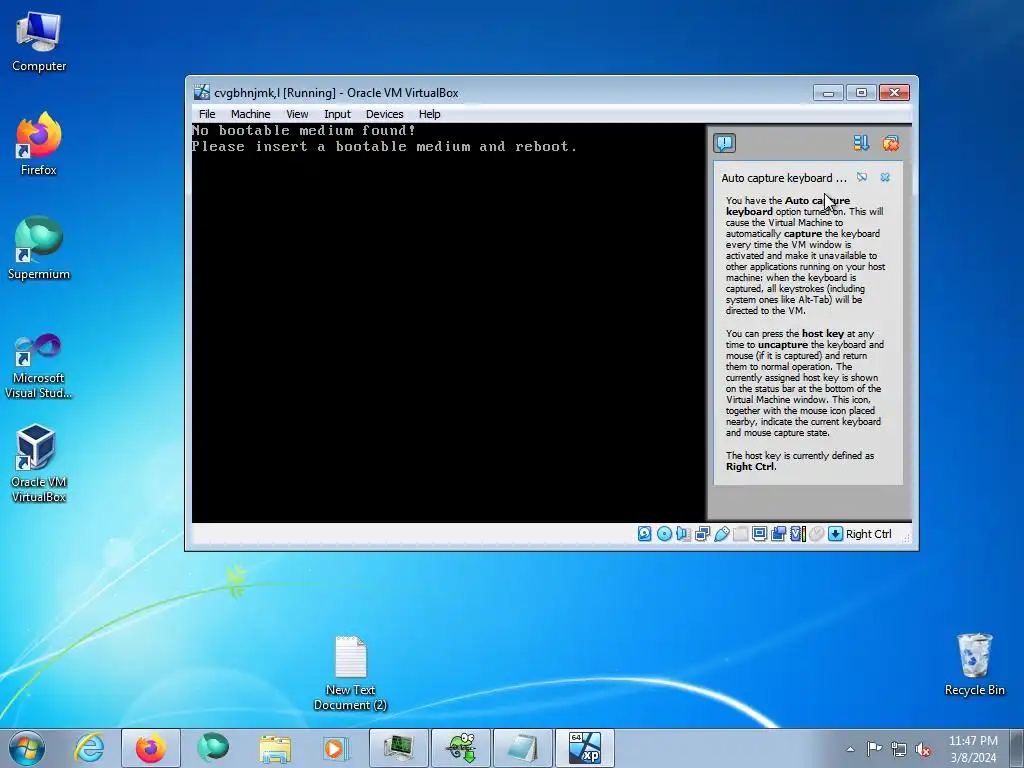
Task: Click the keyboard capture arrow icon
Action: [835, 534]
